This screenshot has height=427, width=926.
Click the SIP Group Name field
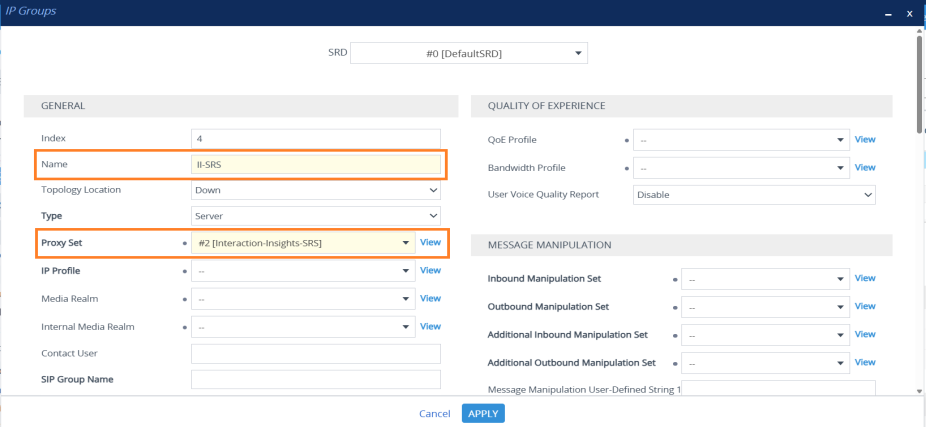[x=315, y=379]
